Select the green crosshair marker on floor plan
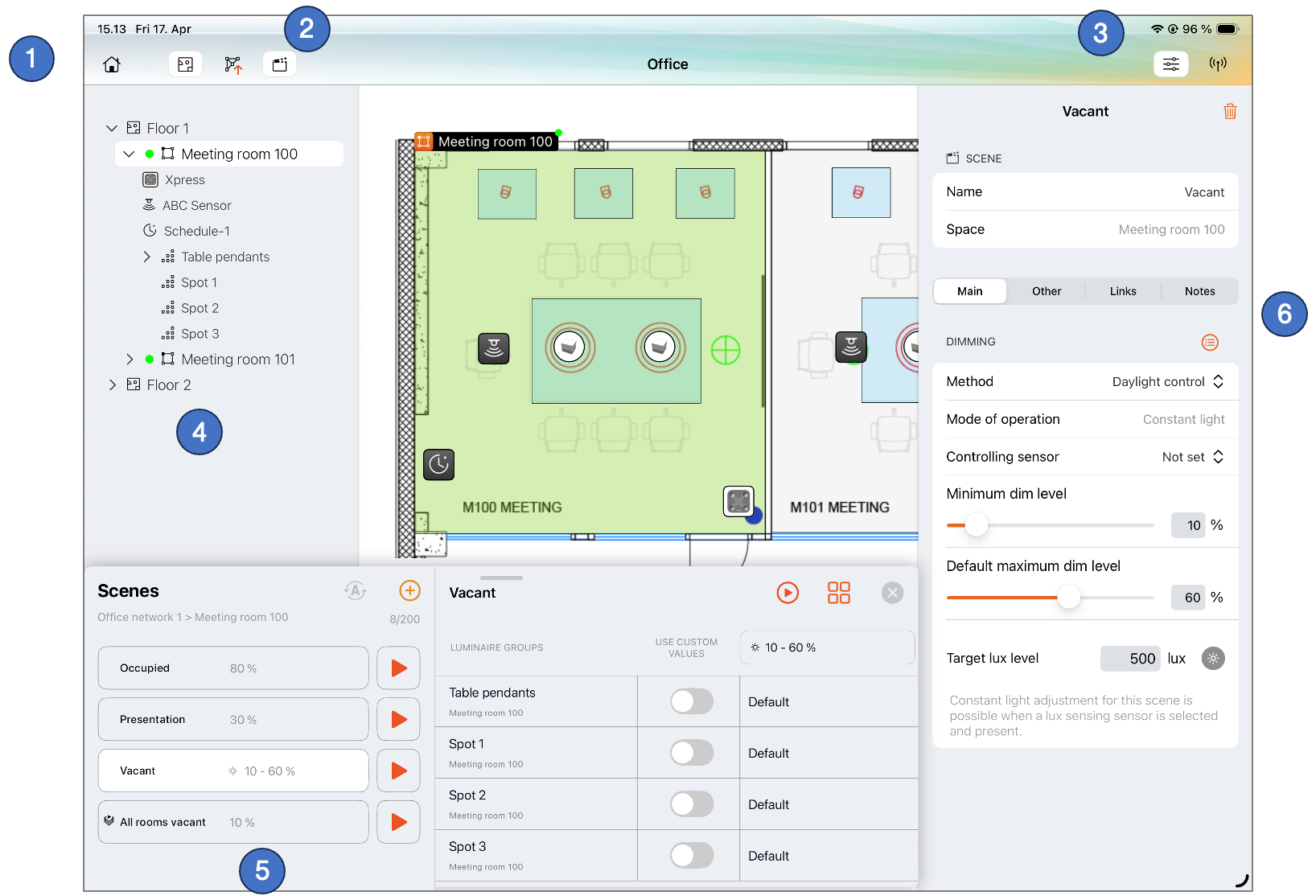The height and width of the screenshot is (896, 1316). (726, 350)
